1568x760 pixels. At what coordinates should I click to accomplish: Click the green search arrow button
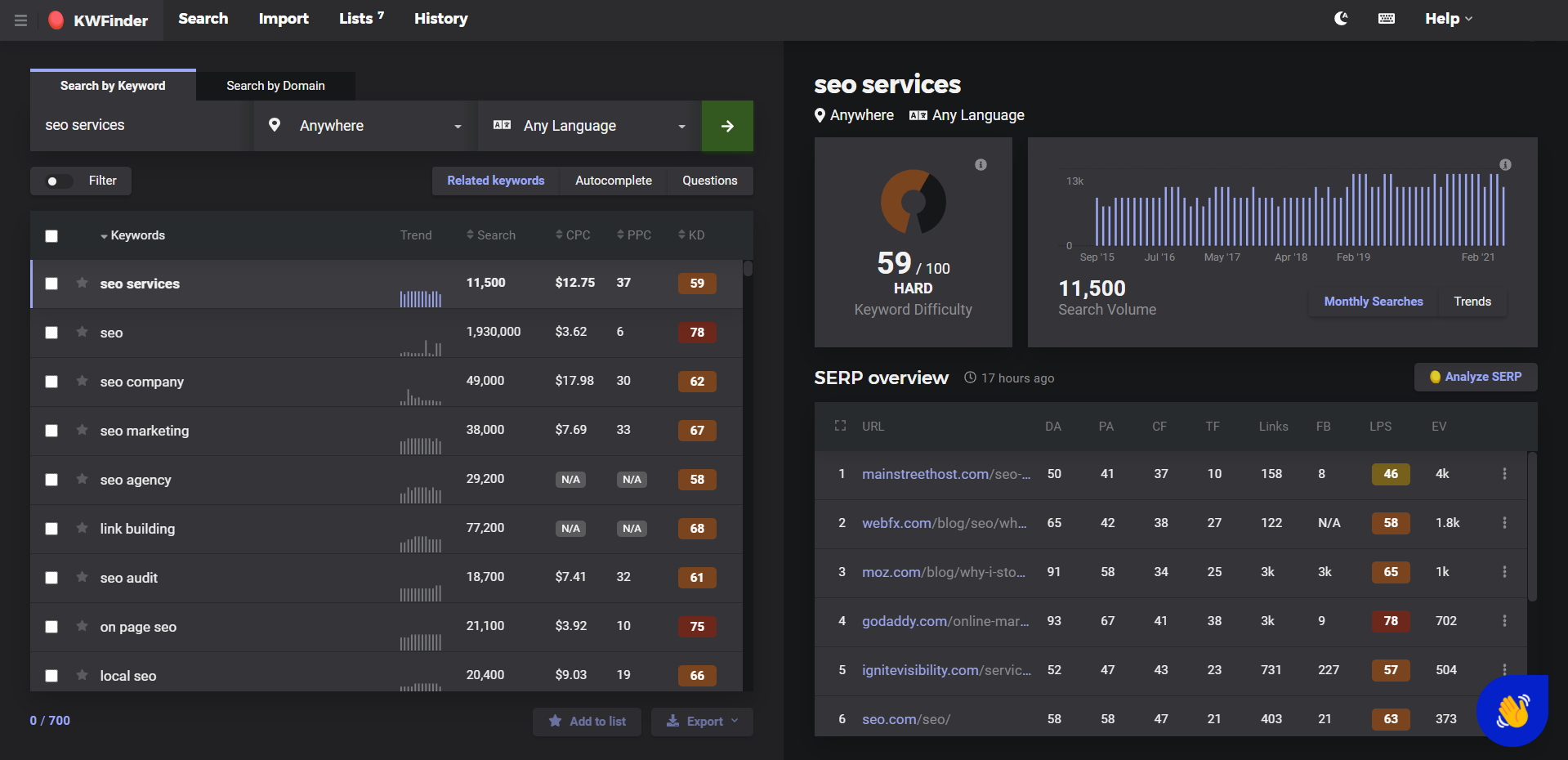(x=727, y=126)
